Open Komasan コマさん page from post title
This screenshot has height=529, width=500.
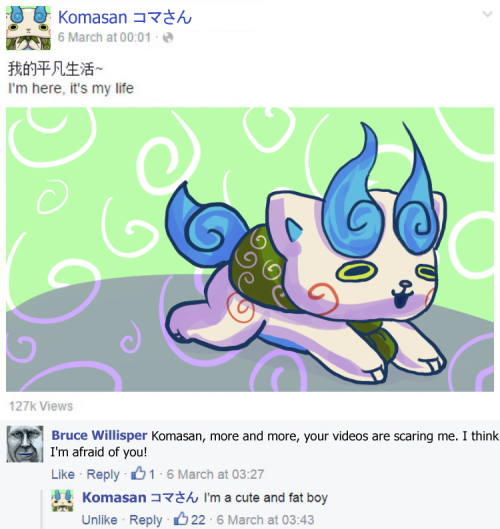[125, 17]
